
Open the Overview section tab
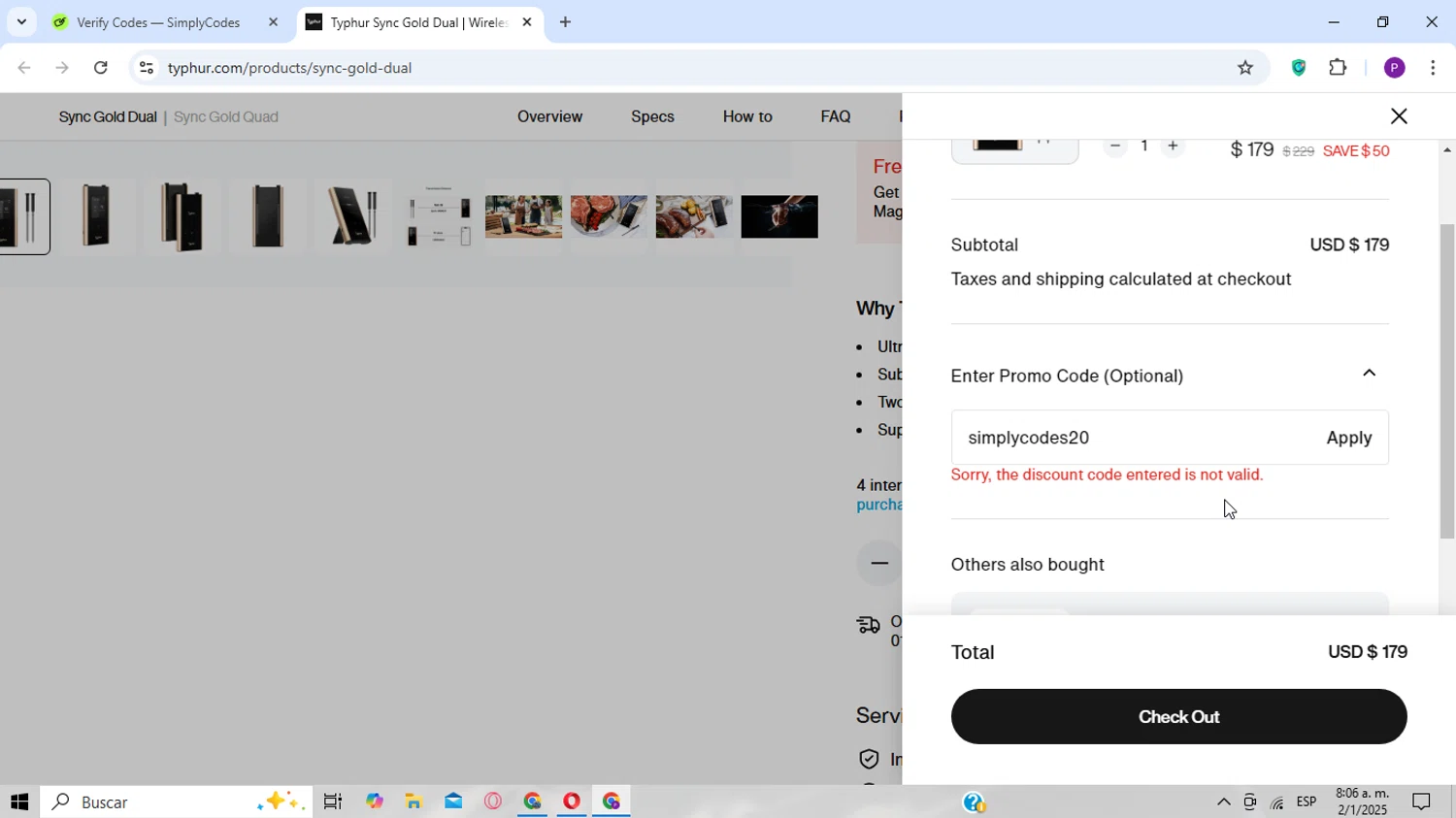click(549, 116)
